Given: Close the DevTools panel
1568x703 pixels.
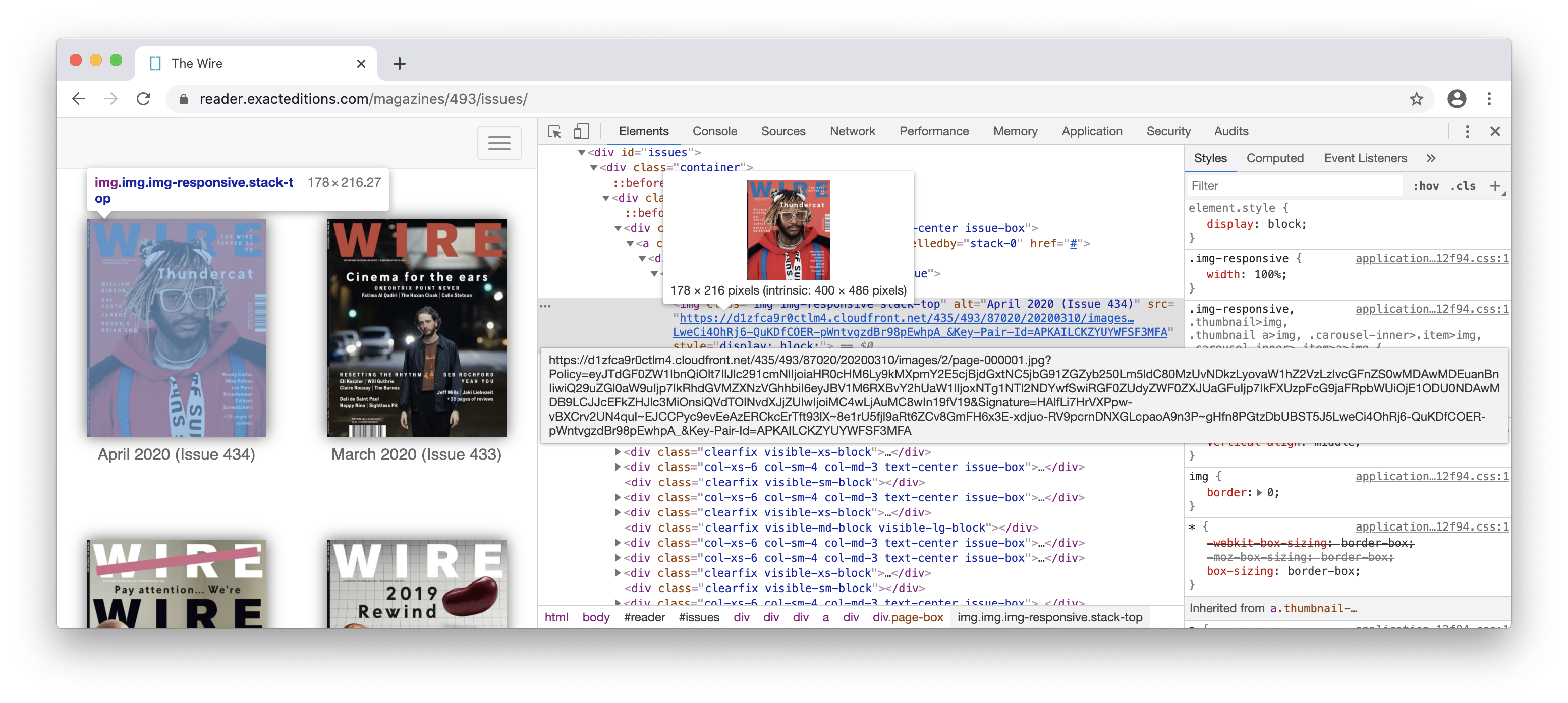Looking at the screenshot, I should point(1495,132).
